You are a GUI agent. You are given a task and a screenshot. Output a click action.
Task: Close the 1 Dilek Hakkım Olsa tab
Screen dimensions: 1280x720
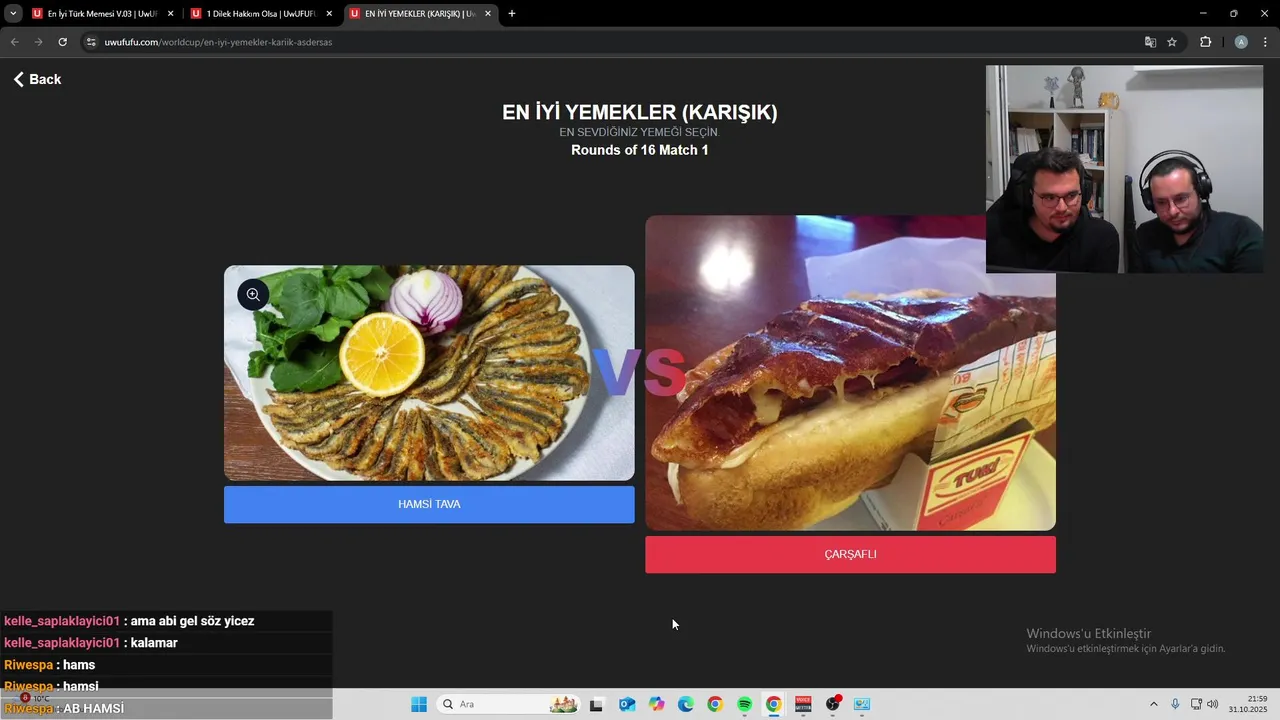(x=329, y=14)
